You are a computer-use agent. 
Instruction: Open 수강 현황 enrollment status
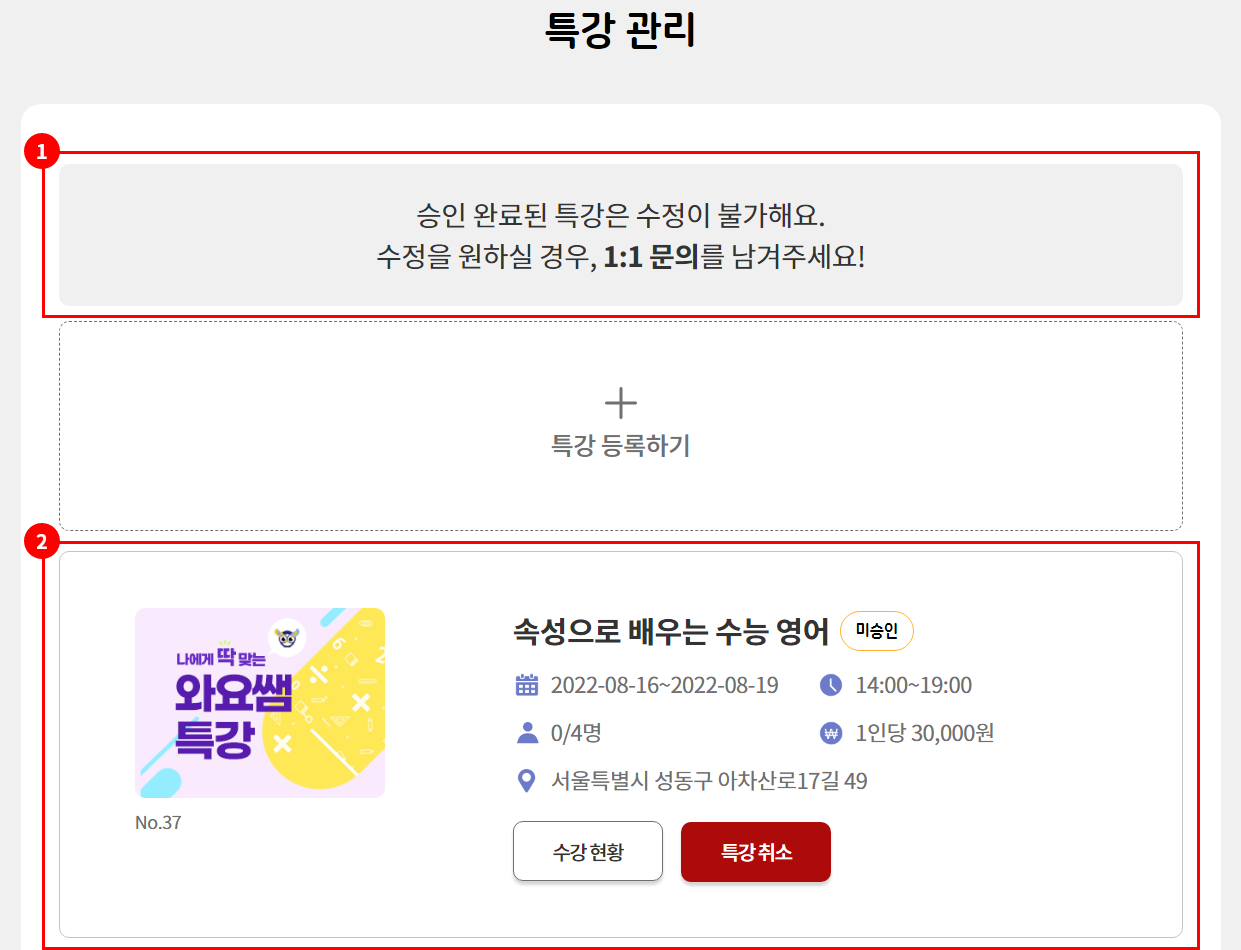point(588,852)
